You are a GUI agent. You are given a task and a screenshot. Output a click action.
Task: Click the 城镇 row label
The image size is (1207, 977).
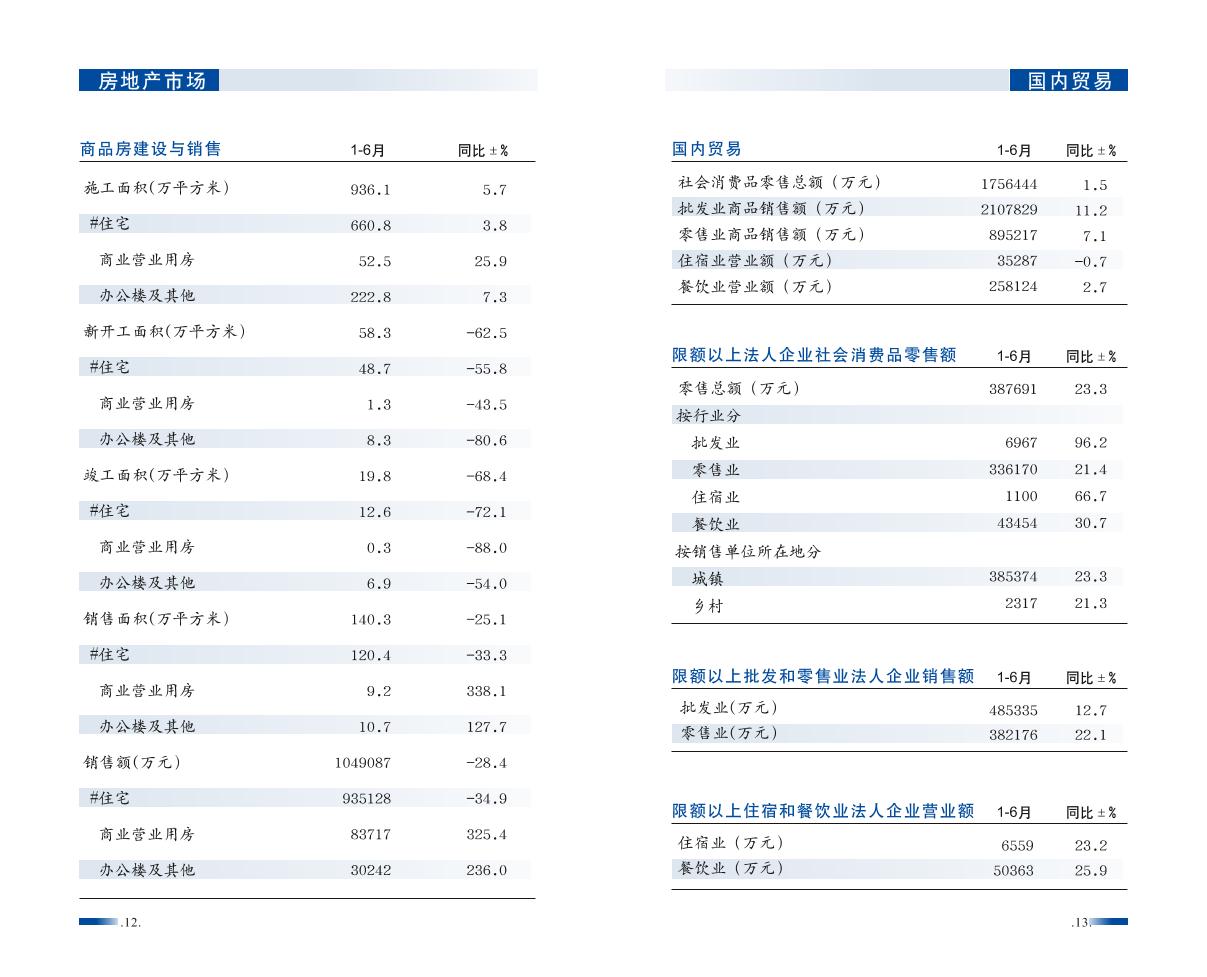707,578
